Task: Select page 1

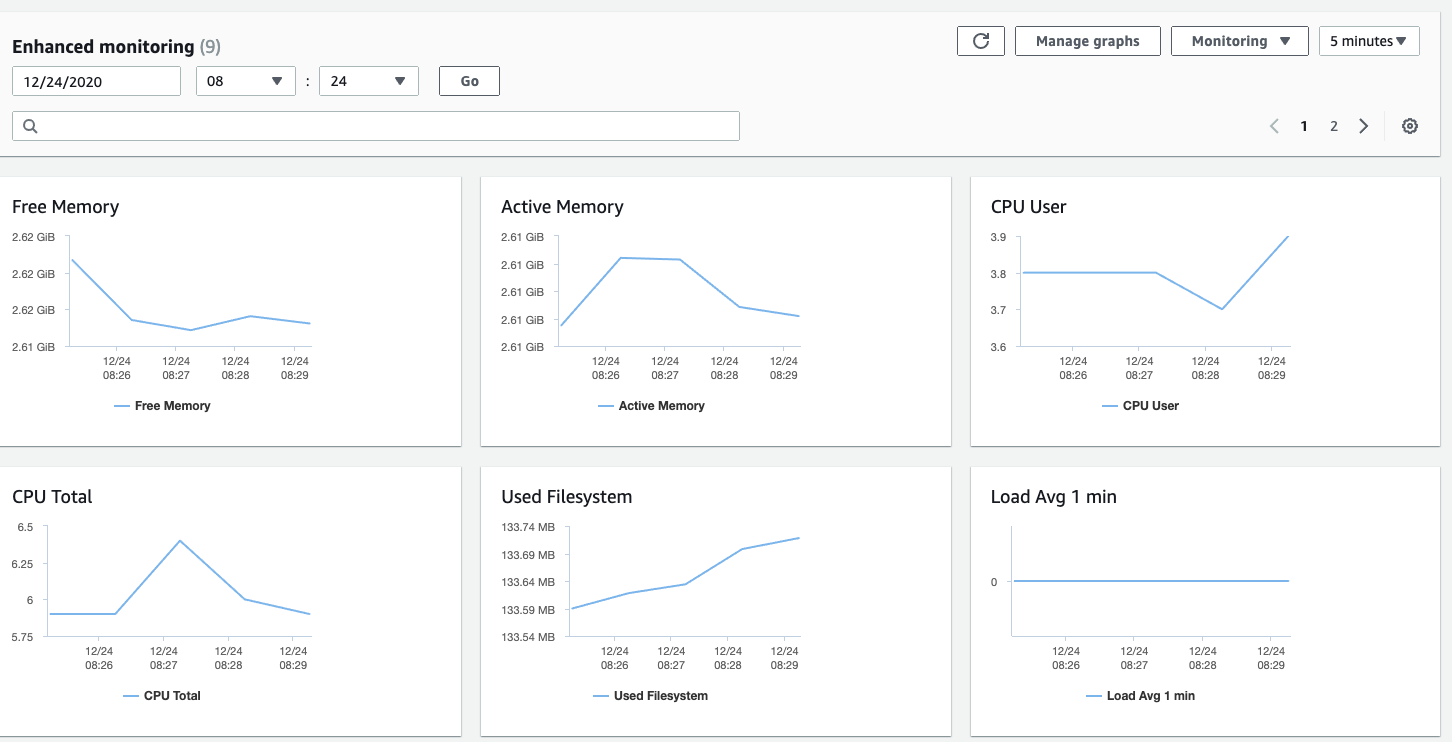Action: tap(1304, 126)
